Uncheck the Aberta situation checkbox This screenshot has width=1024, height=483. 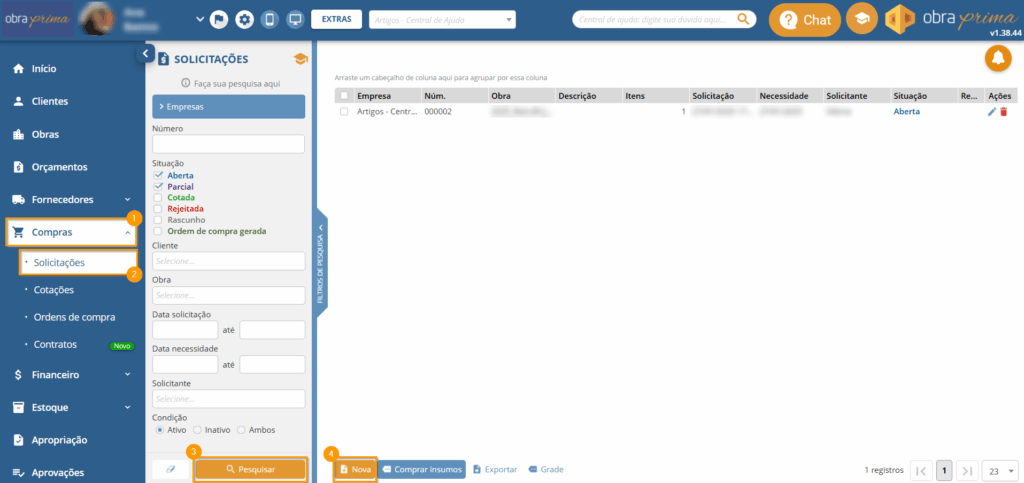158,175
